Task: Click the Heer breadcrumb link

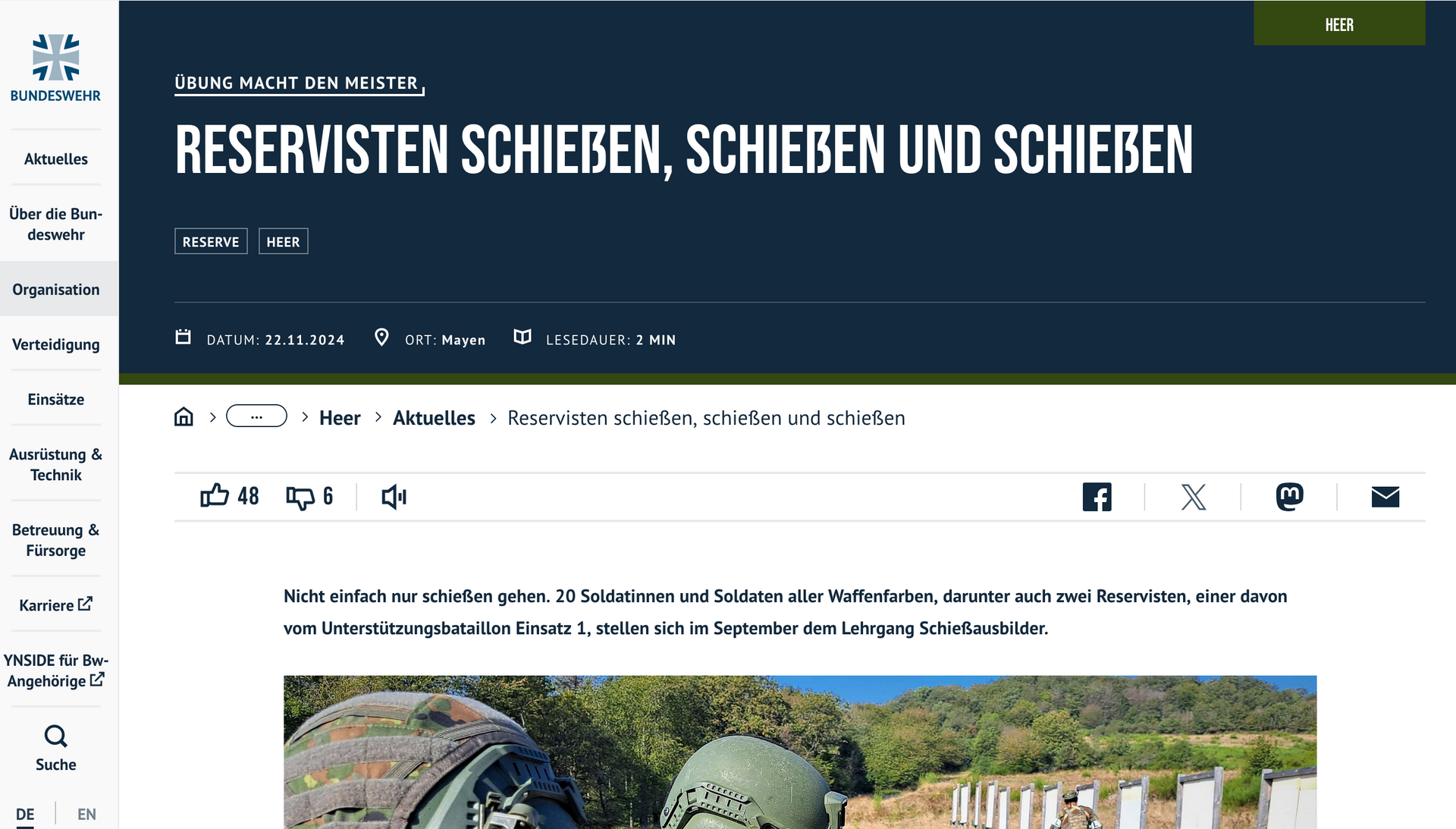Action: [339, 418]
